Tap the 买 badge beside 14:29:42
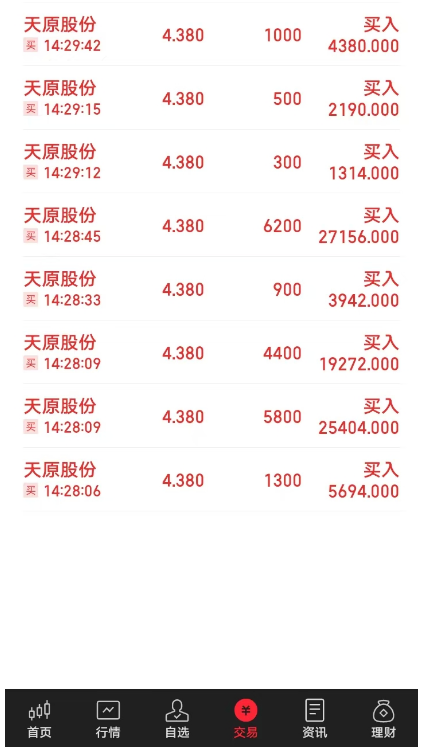This screenshot has width=429, height=747. (x=31, y=45)
